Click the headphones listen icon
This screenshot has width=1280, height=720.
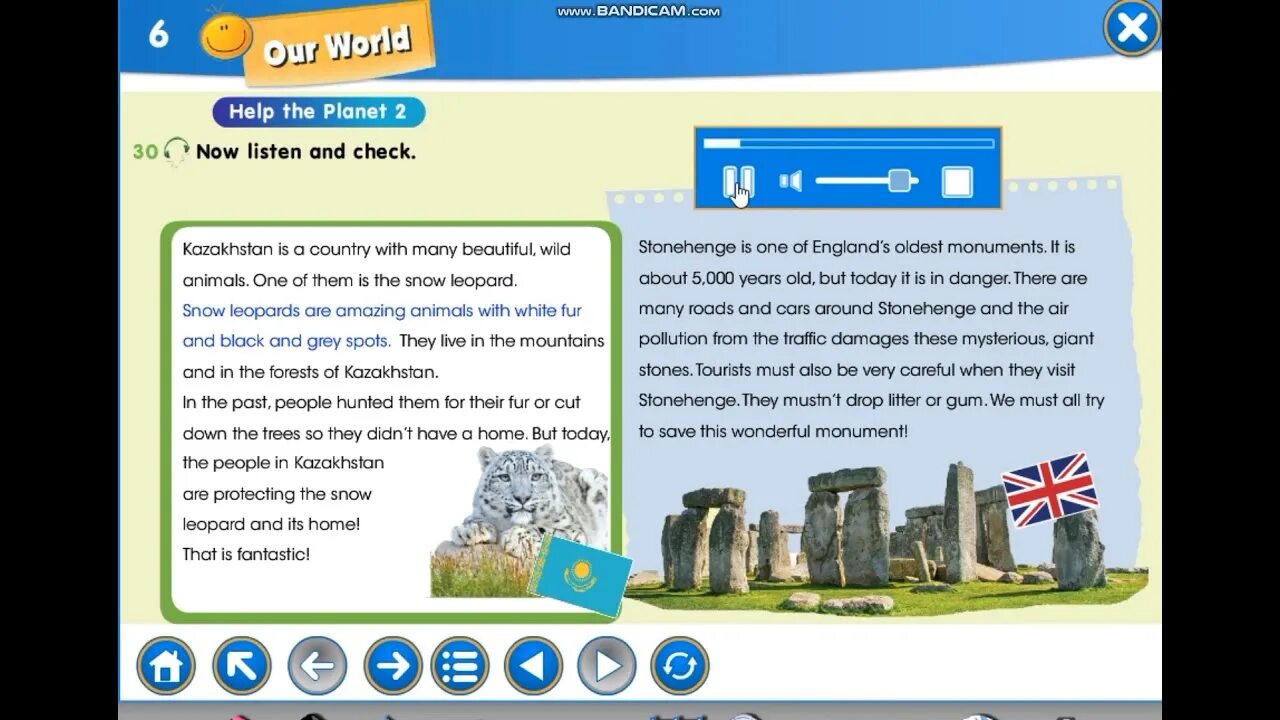(177, 152)
